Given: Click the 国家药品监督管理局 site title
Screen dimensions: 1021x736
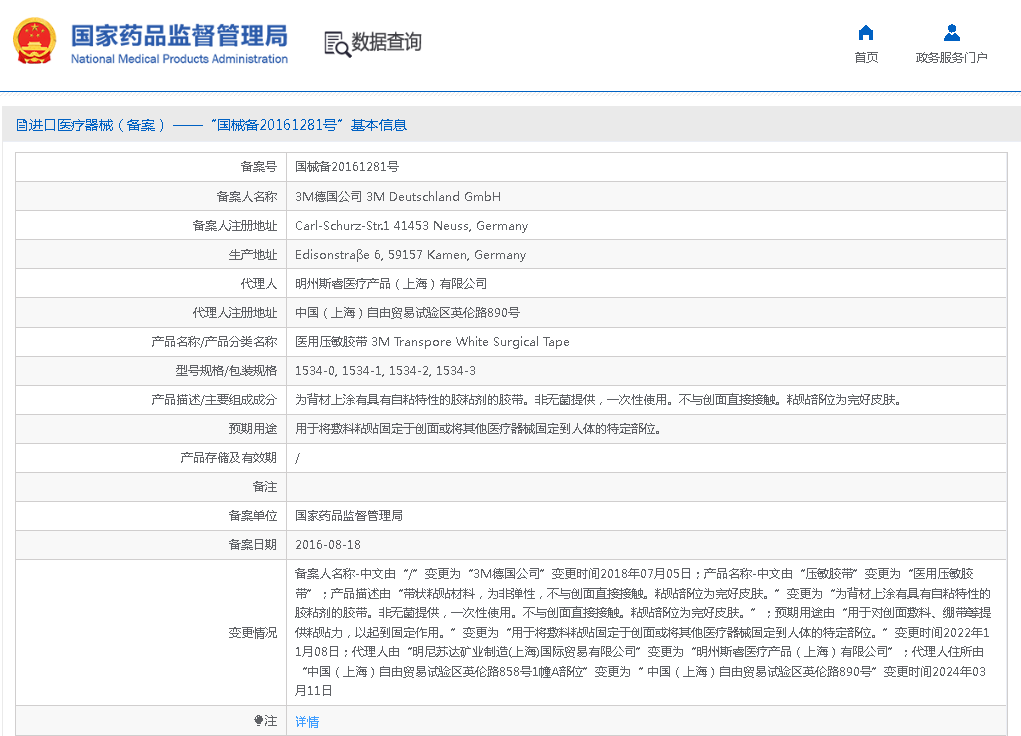Looking at the screenshot, I should (x=178, y=35).
